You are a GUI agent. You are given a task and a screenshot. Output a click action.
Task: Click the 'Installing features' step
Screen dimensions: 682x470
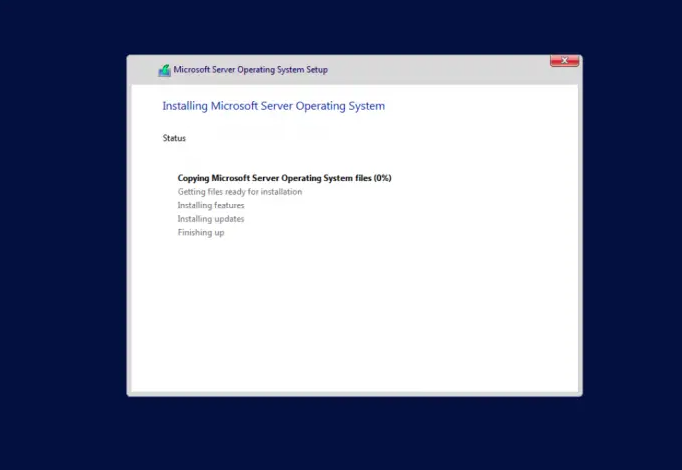[x=211, y=205]
